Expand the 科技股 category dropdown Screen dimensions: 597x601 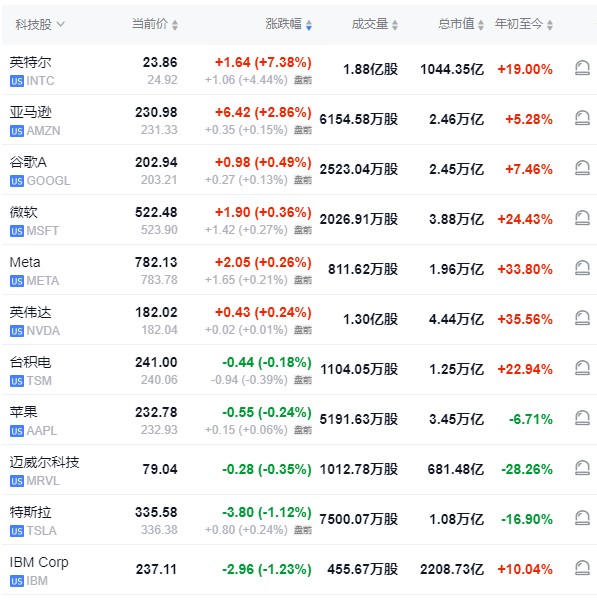pos(40,25)
